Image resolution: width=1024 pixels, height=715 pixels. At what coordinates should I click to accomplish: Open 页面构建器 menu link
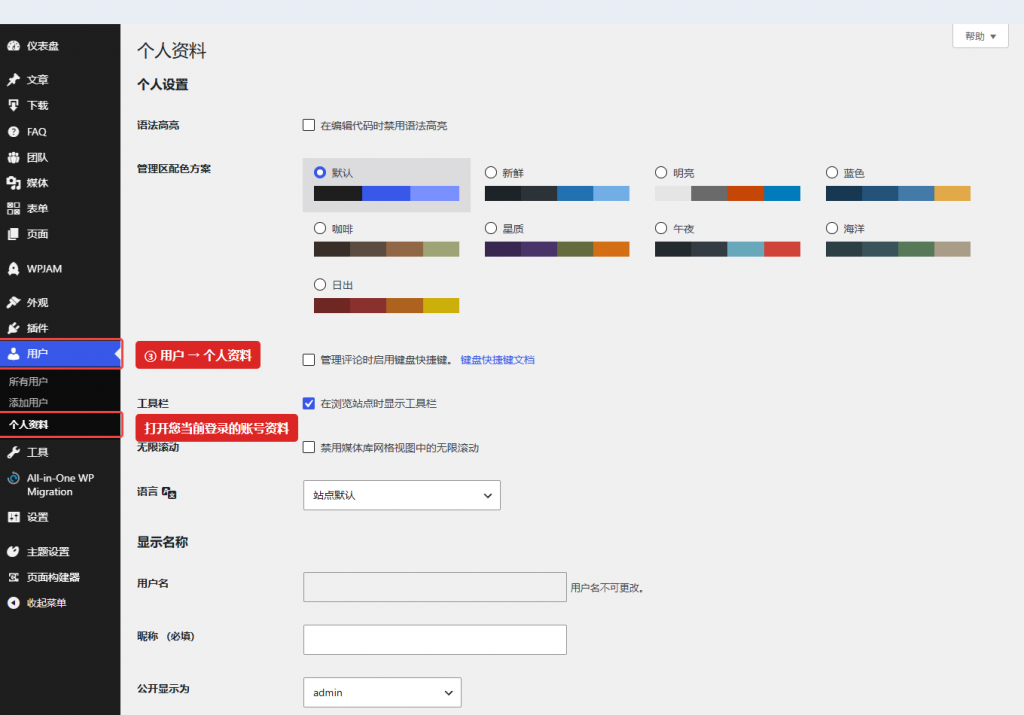click(53, 577)
